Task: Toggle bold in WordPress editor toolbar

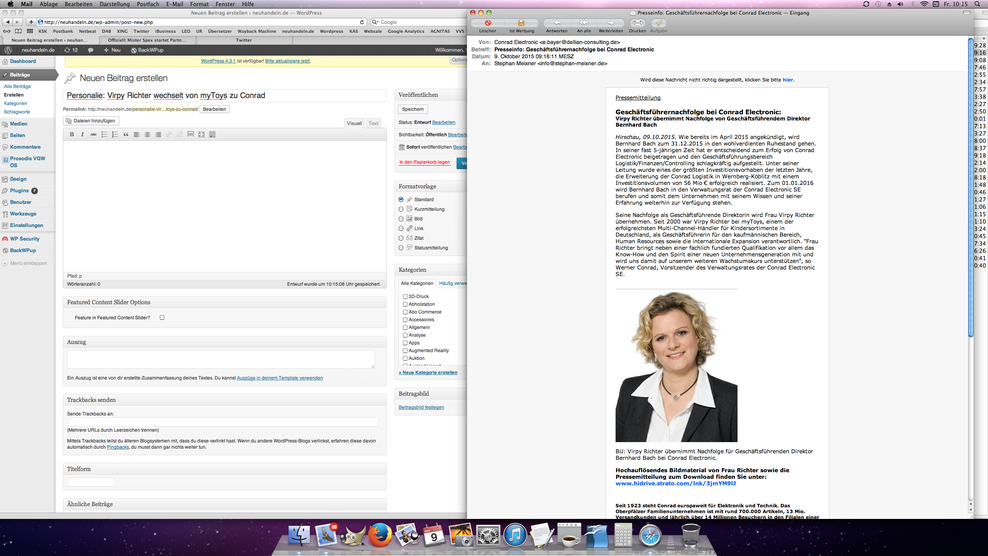Action: click(x=72, y=134)
